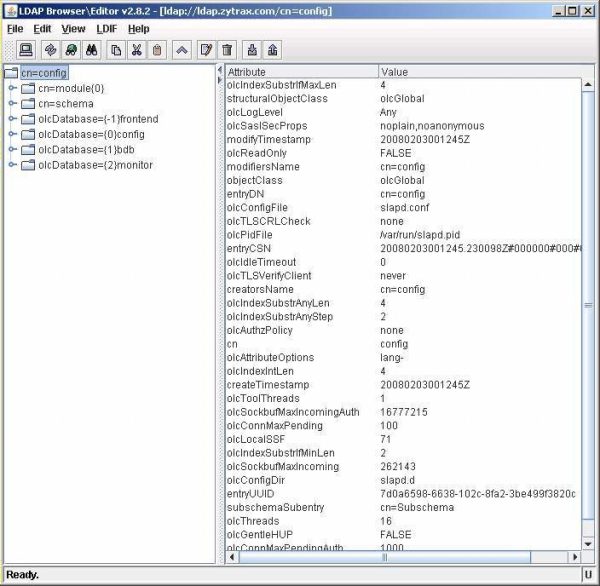Expand the cn=module{0} tree node

(x=13, y=88)
